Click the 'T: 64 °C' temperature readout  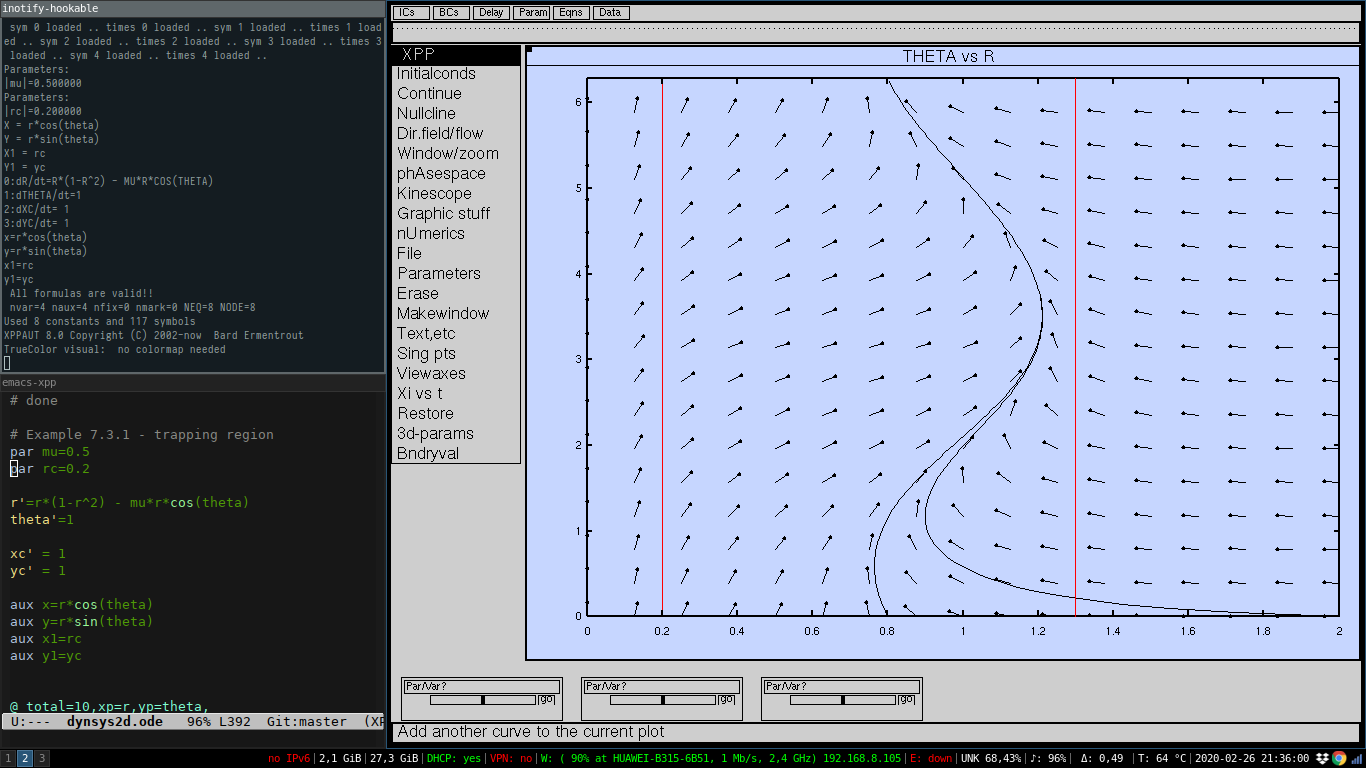click(1162, 758)
